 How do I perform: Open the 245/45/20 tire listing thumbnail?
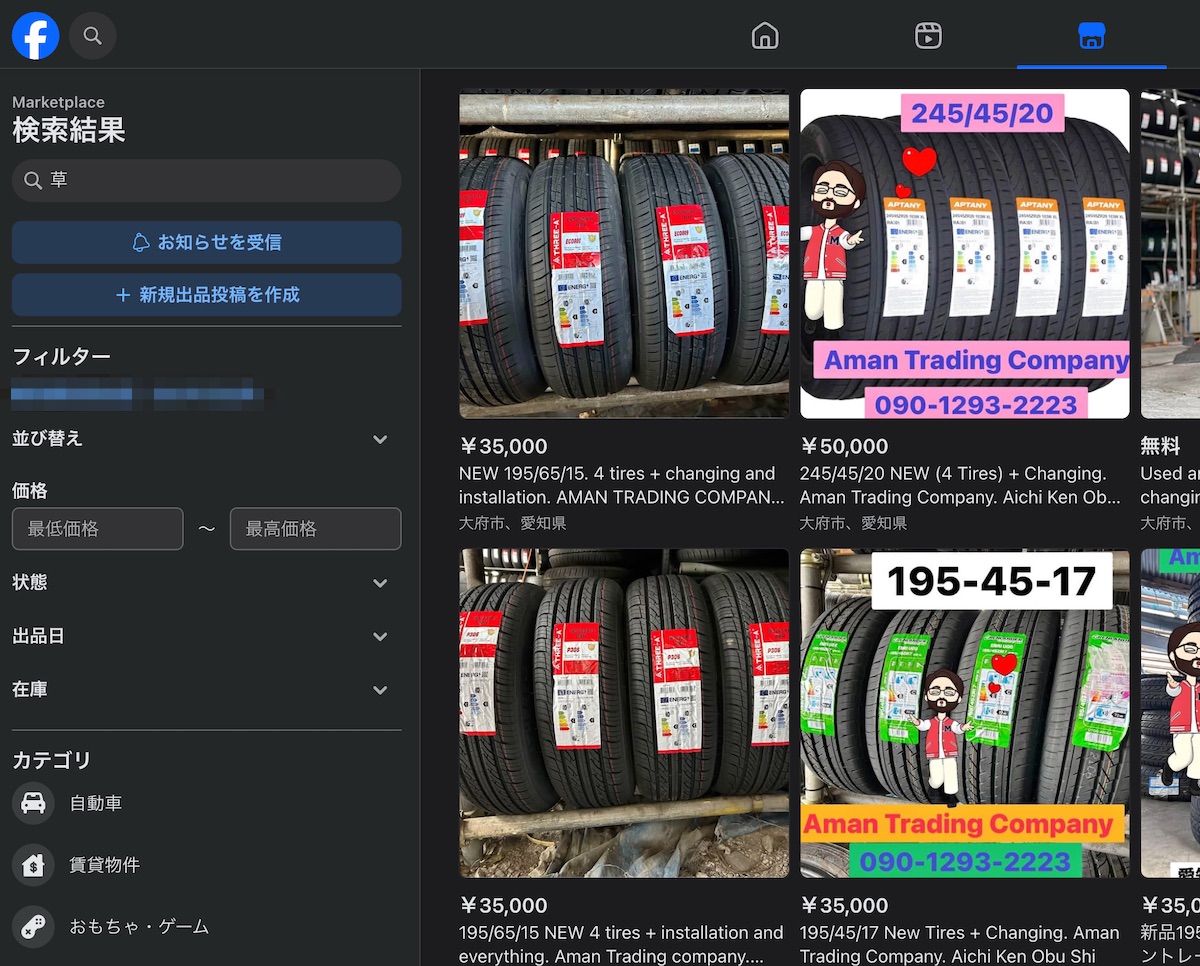(x=964, y=254)
